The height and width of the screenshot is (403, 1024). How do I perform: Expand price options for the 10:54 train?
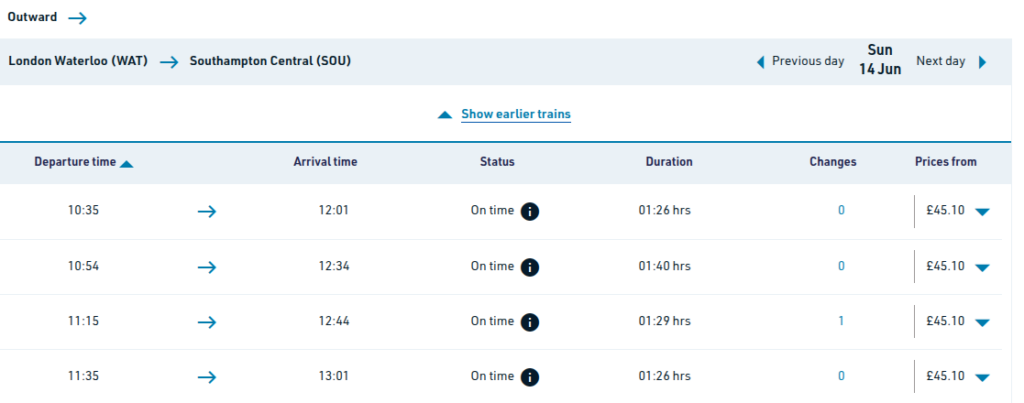982,267
